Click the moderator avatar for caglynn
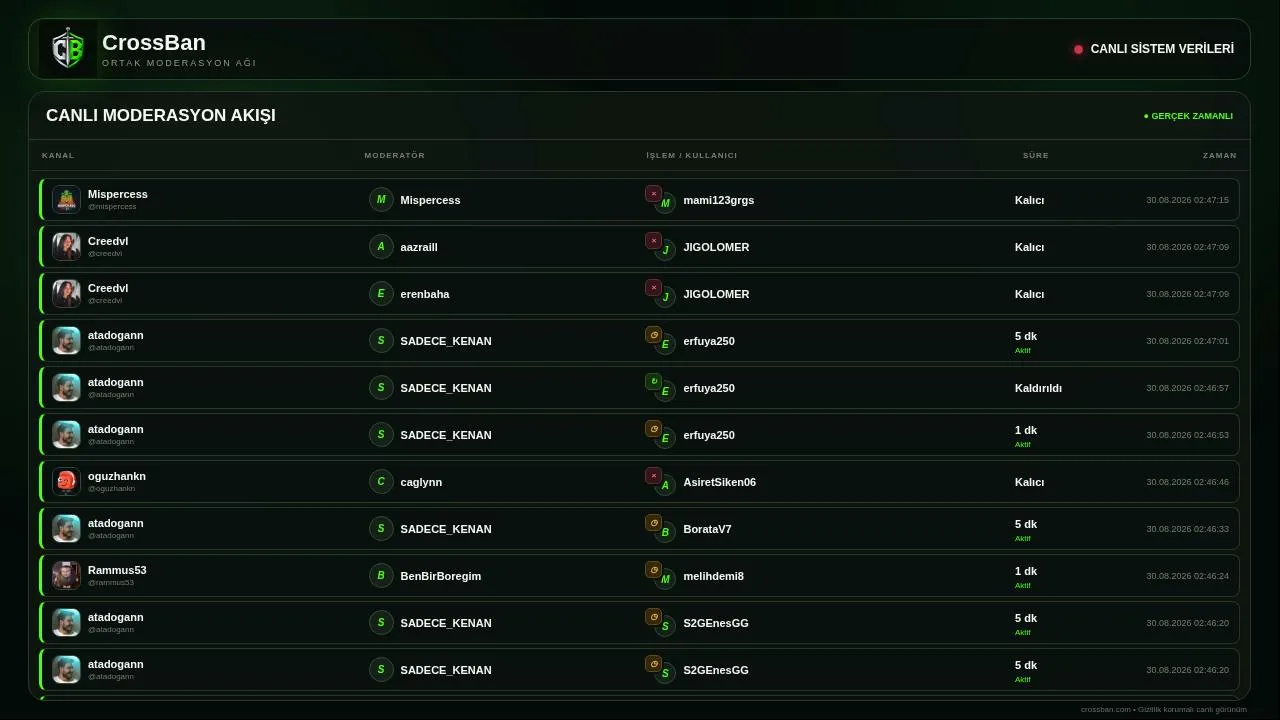Screen dimensions: 1280x720 click(381, 481)
